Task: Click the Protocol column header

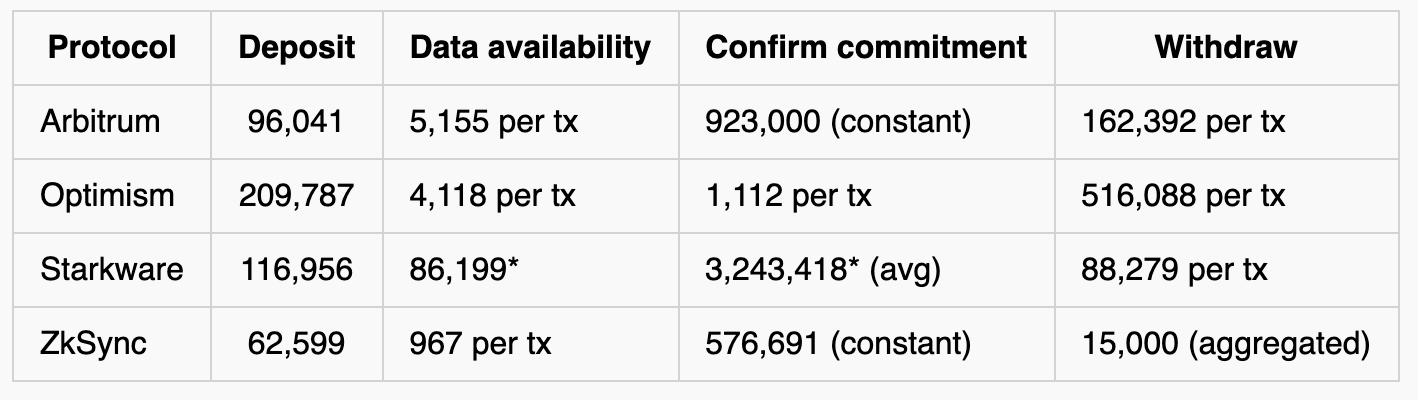Action: [112, 47]
